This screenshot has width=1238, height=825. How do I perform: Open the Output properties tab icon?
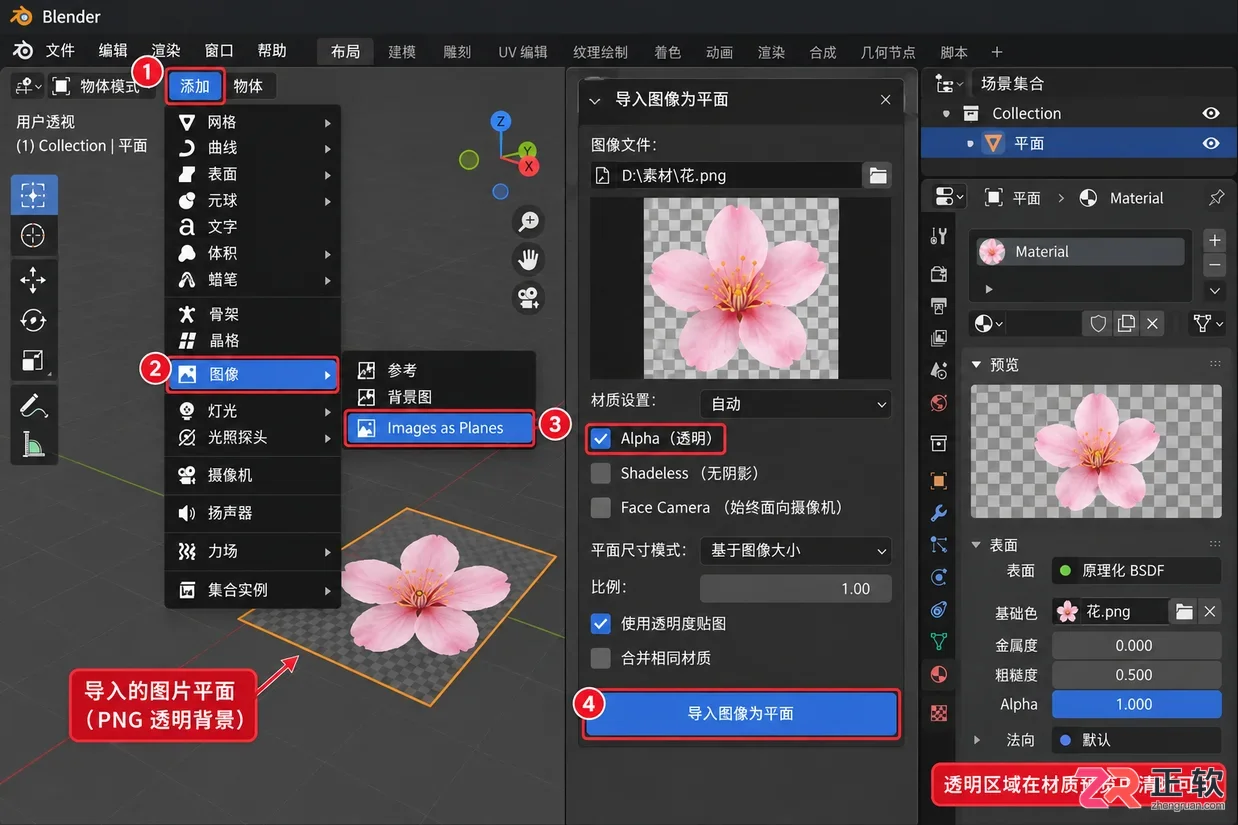pos(939,306)
